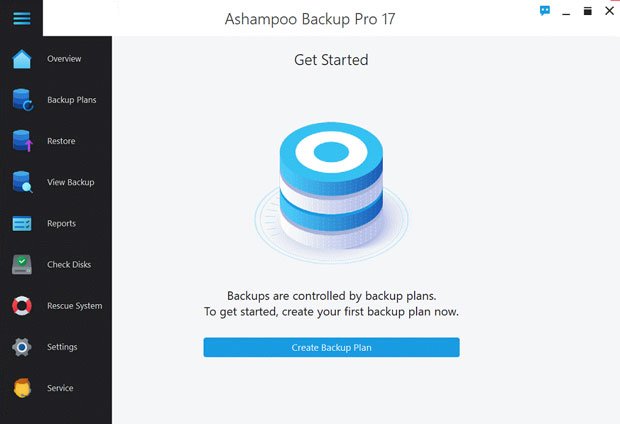Select the Rescue System entry
620x424 pixels.
(x=75, y=306)
